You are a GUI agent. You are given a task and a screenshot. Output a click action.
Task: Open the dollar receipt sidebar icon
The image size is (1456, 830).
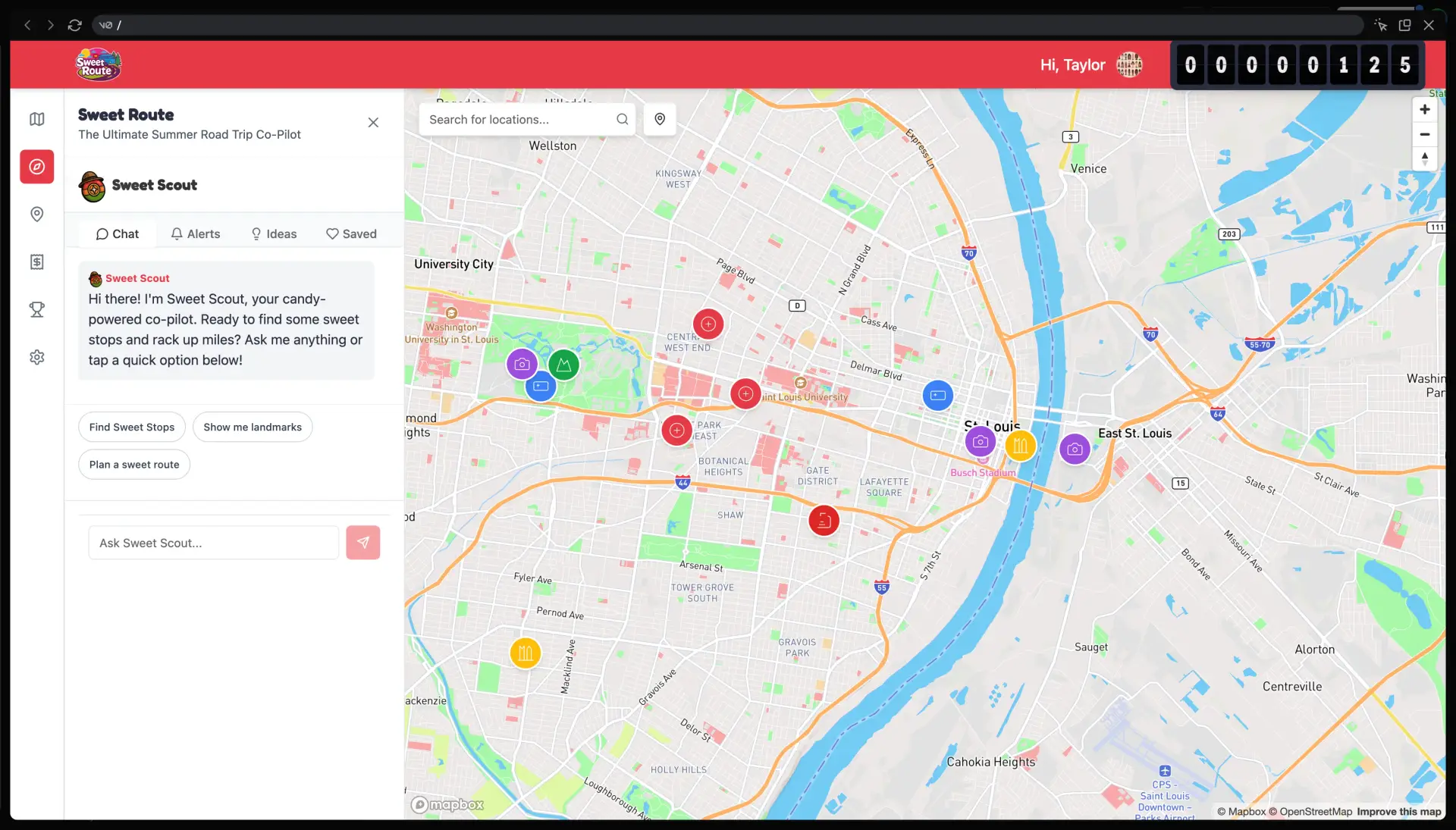(x=36, y=262)
